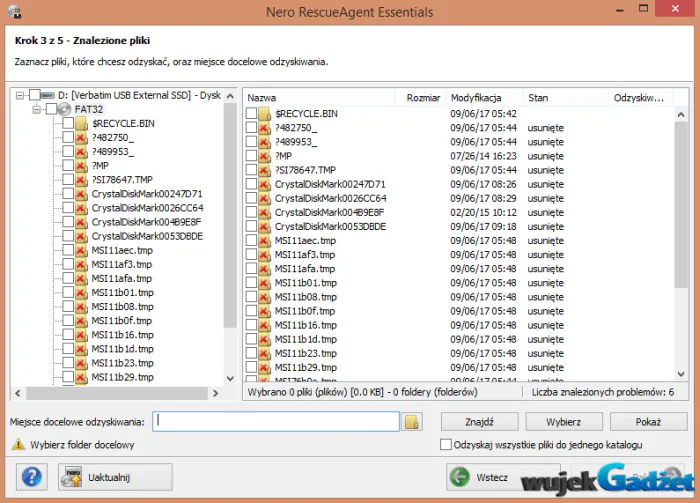700x503 pixels.
Task: Click the deleted file icon for ?482750_ in tree
Action: [x=81, y=138]
